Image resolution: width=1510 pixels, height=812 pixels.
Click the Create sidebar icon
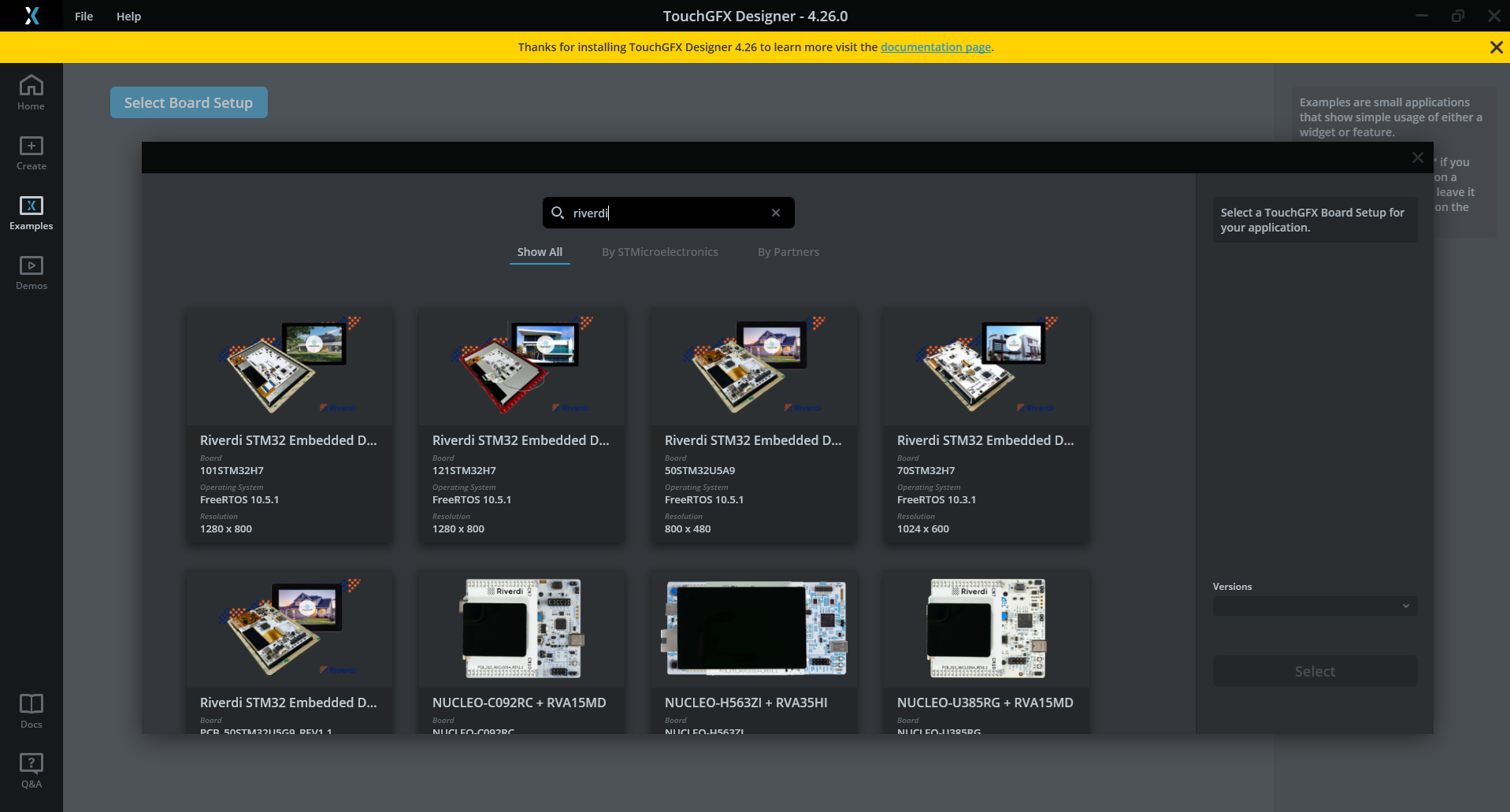[32, 153]
